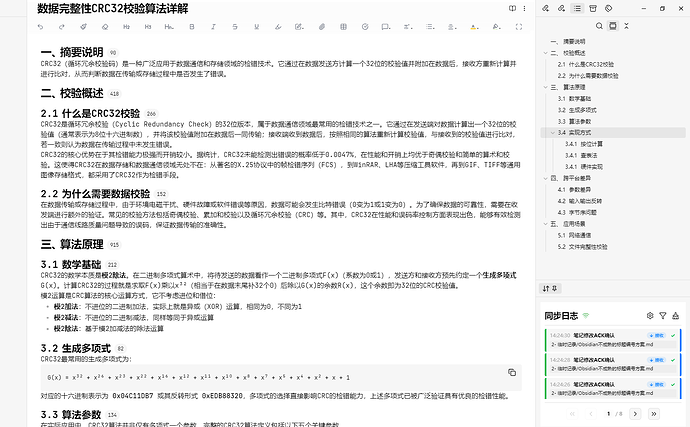Jump to 4.2 输入输出反转 in the outline
This screenshot has width=690, height=427.
(580, 201)
